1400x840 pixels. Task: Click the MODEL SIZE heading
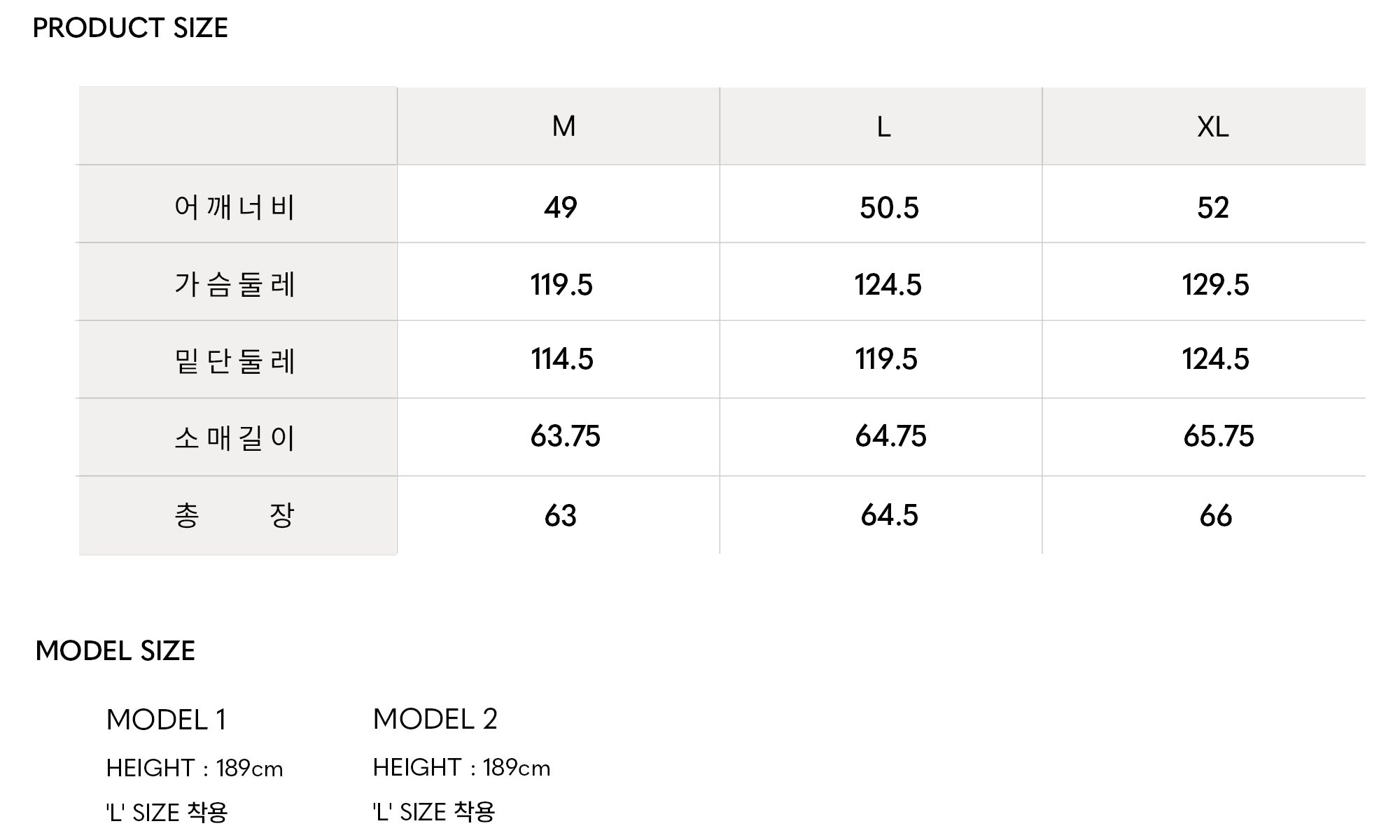click(x=115, y=651)
